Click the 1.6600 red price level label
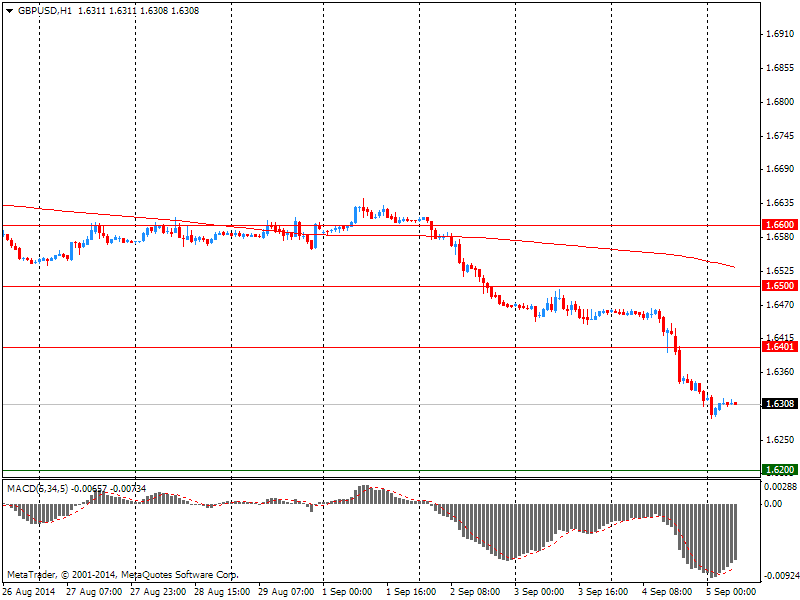The width and height of the screenshot is (800, 600). 780,225
